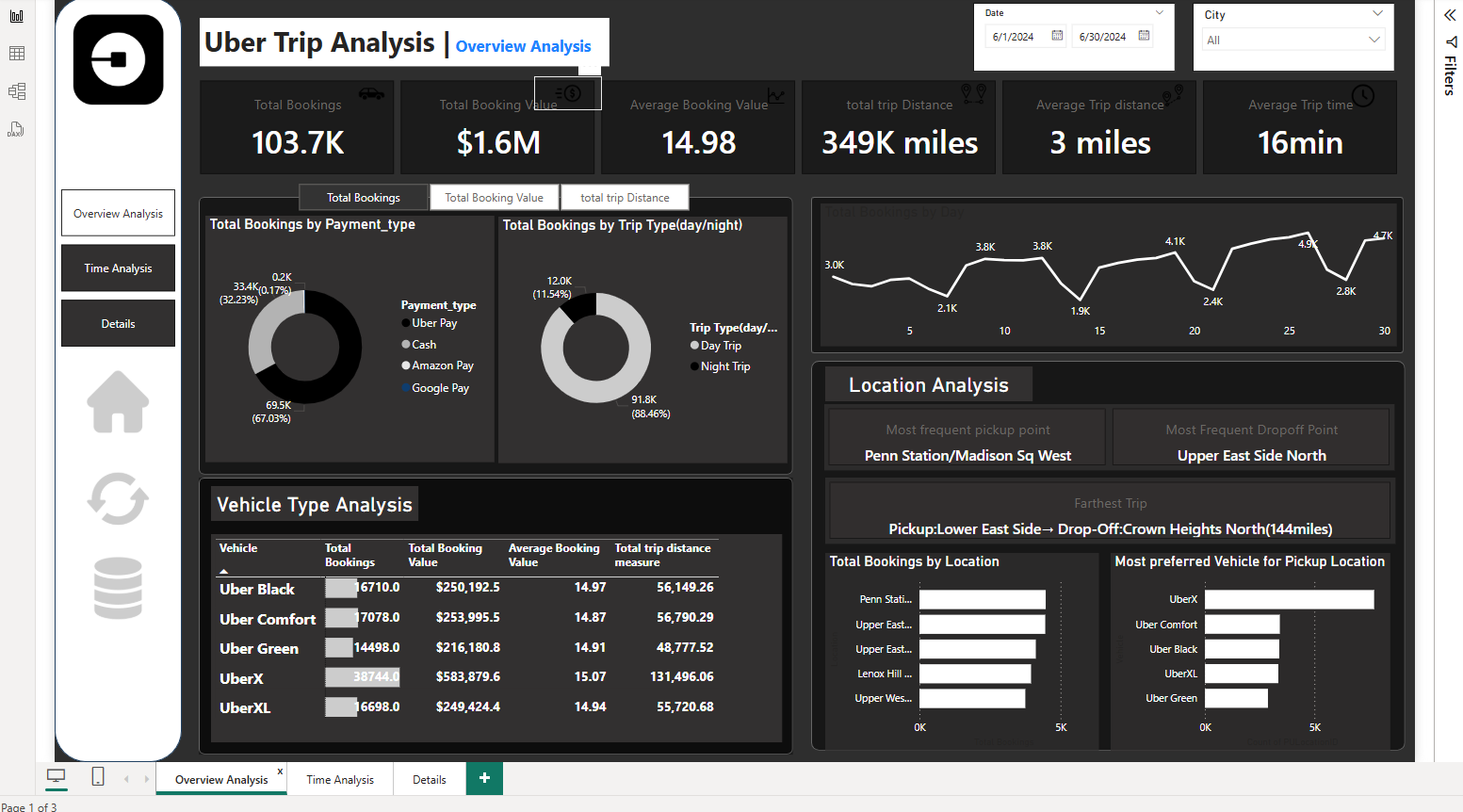Expand the City slicer header chevron

pos(1377,13)
